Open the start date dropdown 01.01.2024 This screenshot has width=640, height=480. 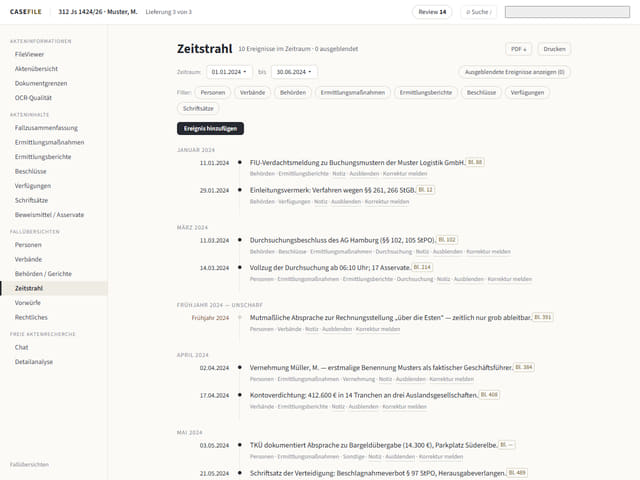pyautogui.click(x=229, y=72)
